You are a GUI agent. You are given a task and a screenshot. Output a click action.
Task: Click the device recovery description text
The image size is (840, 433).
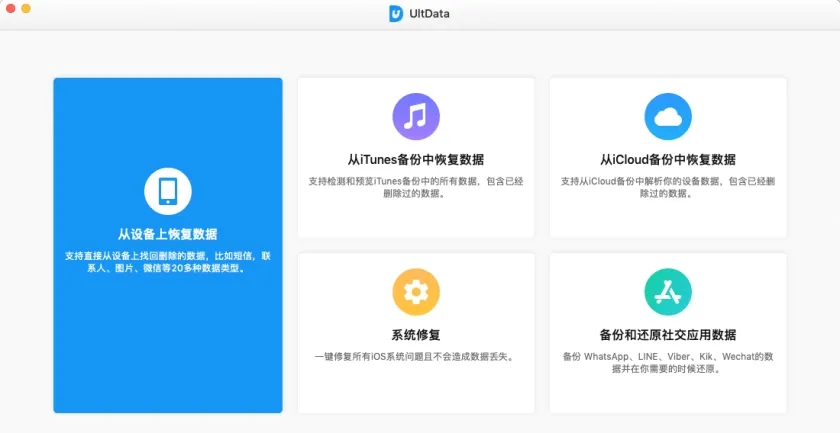click(x=167, y=262)
